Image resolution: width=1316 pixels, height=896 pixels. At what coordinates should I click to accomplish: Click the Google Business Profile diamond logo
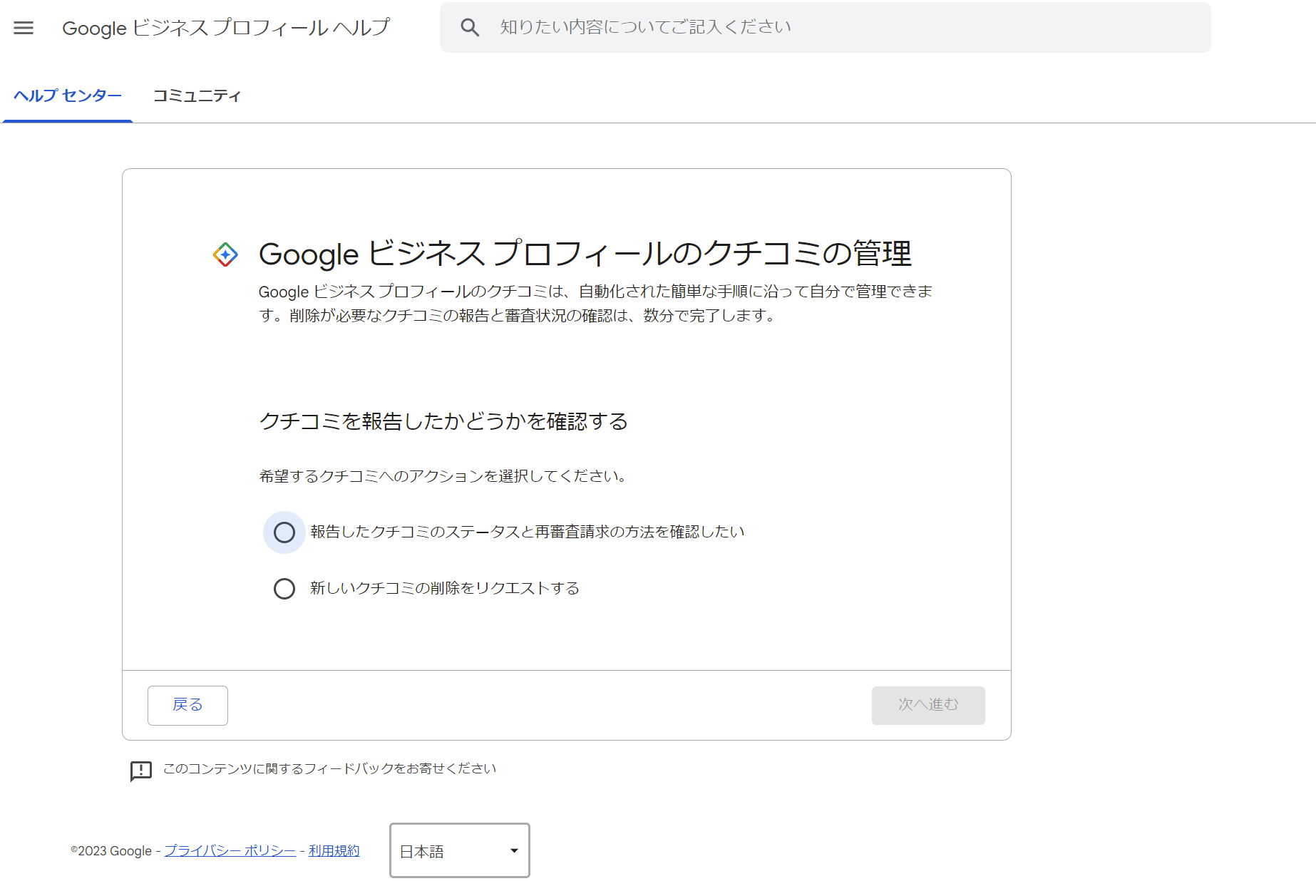(x=225, y=254)
